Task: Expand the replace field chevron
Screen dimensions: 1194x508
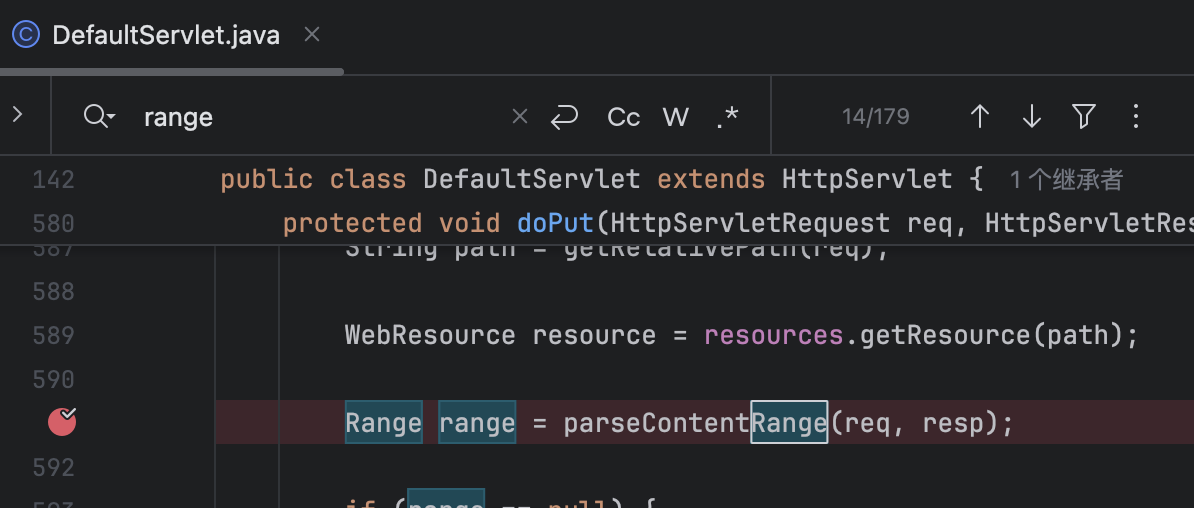Action: [x=17, y=115]
